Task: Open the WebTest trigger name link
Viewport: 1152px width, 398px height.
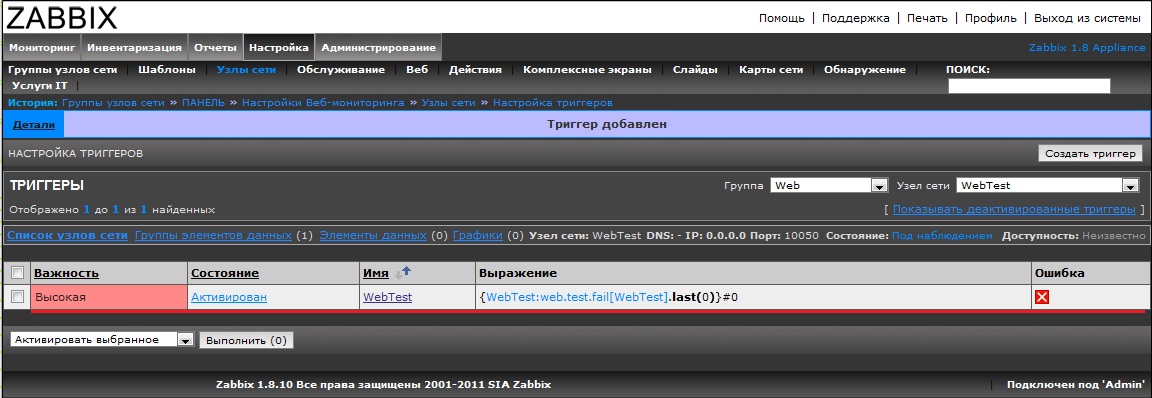Action: [387, 297]
